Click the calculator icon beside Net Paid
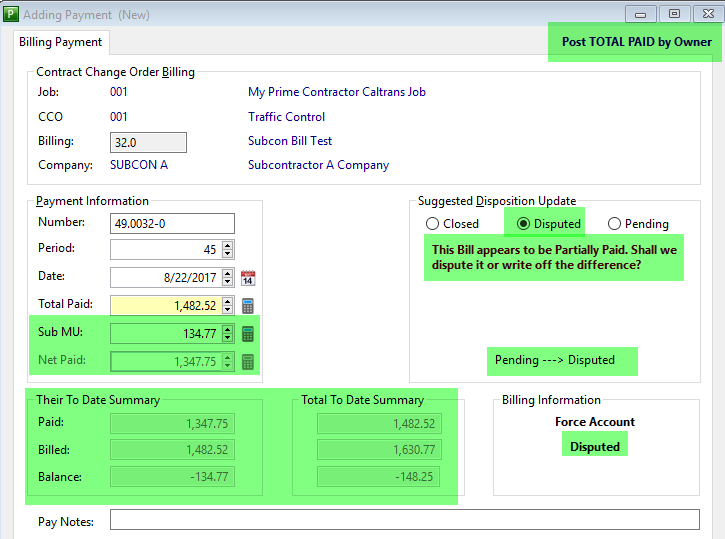 point(248,362)
